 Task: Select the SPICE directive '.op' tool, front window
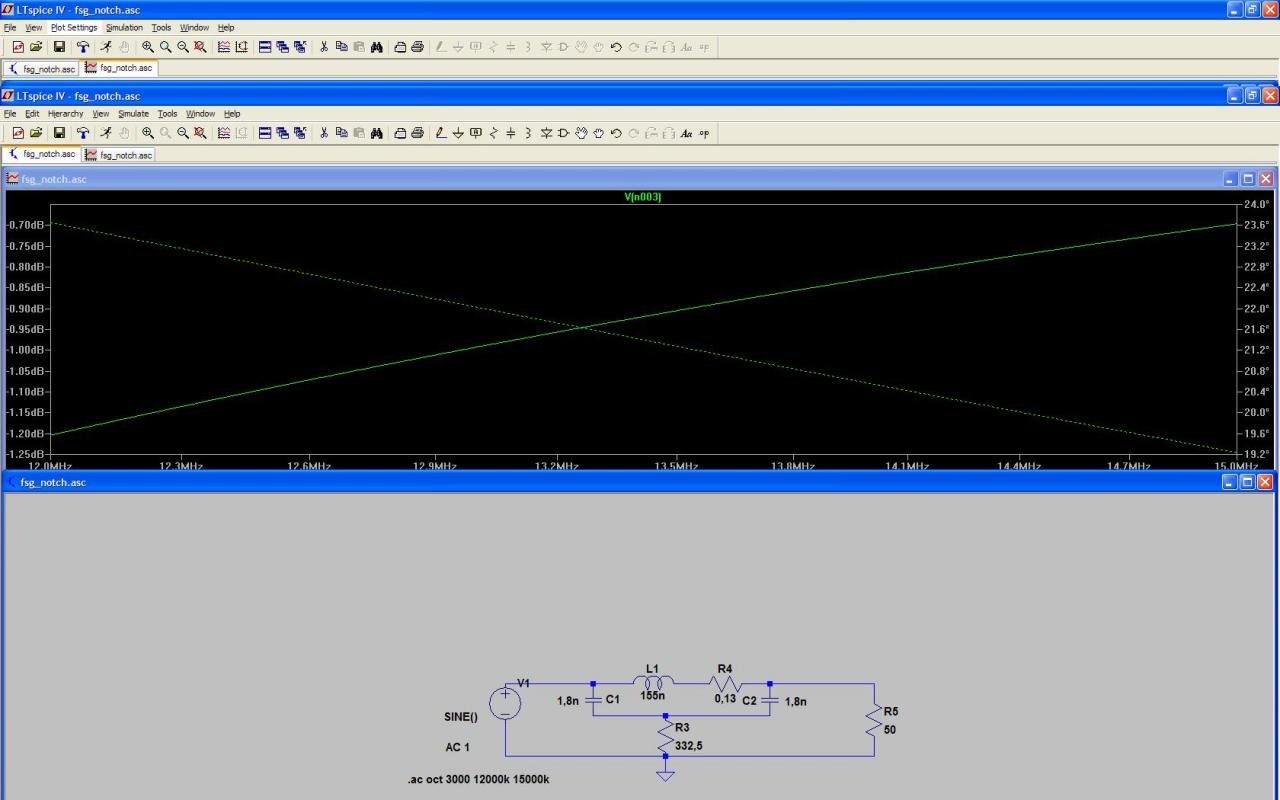(x=704, y=133)
